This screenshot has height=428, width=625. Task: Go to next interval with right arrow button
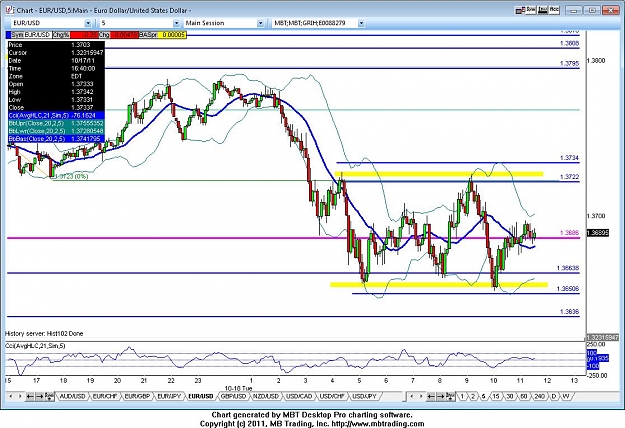(x=440, y=397)
